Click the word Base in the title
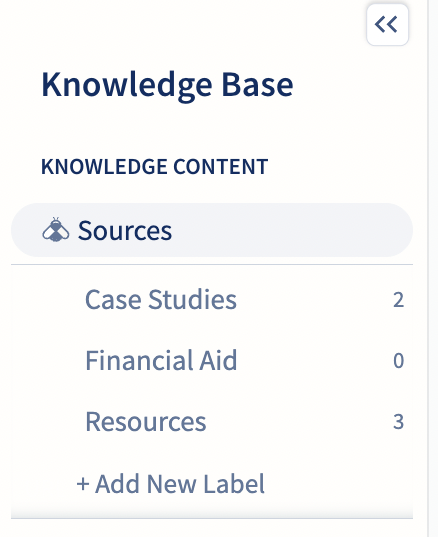The height and width of the screenshot is (537, 438). pos(257,84)
